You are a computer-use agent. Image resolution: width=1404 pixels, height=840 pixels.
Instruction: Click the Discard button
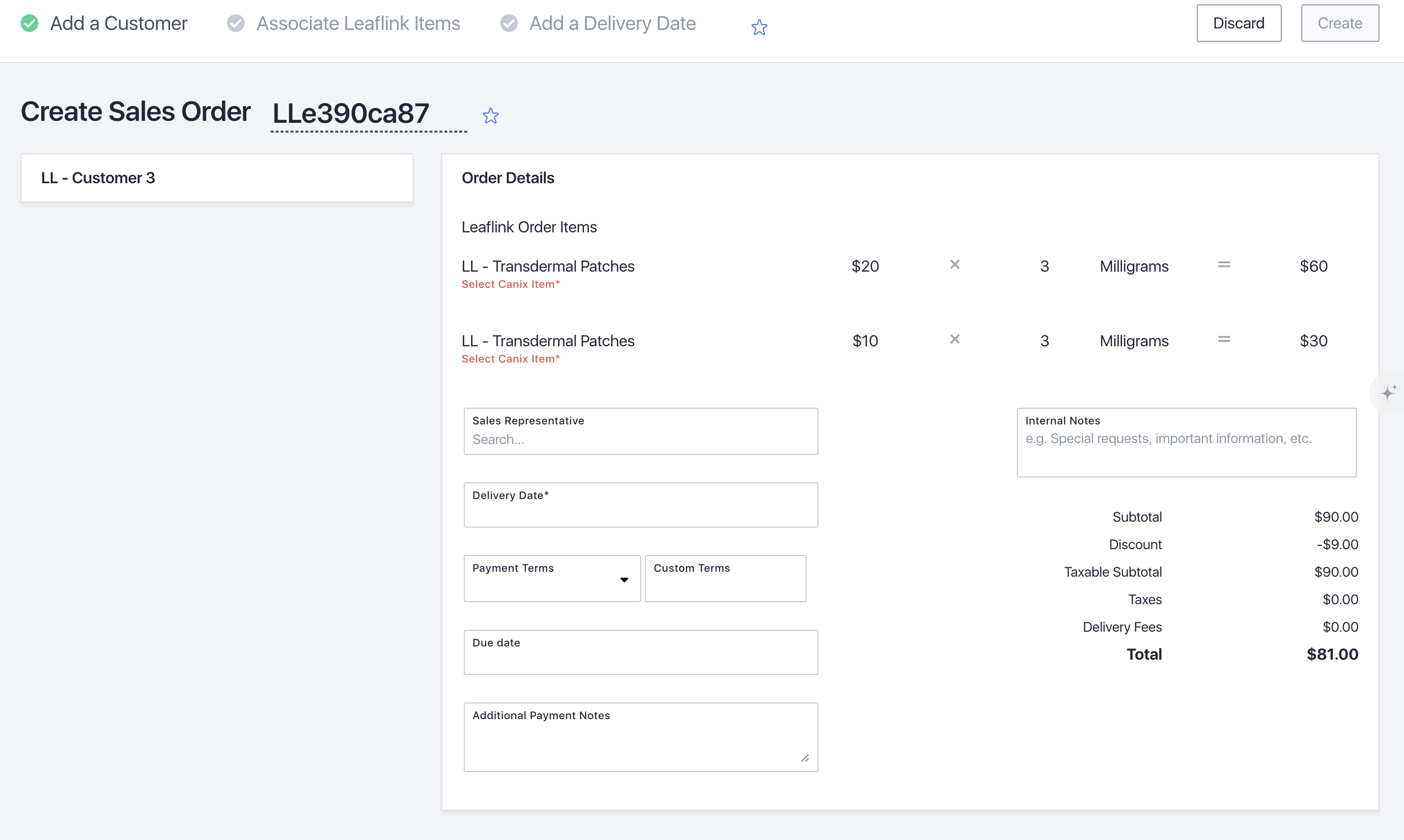(1239, 23)
